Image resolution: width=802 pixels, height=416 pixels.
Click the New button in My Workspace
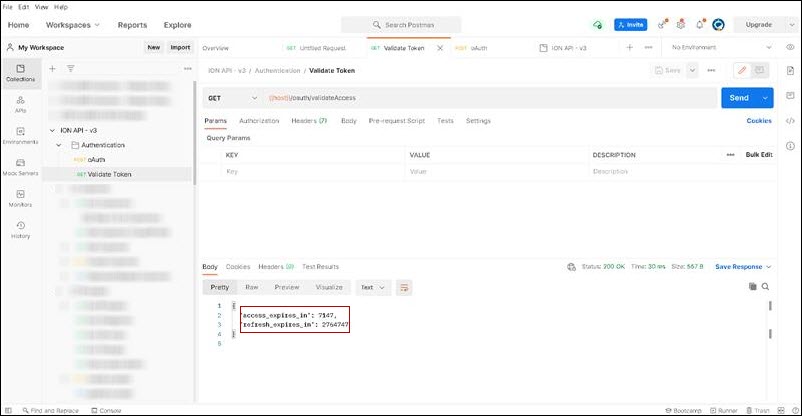click(153, 47)
